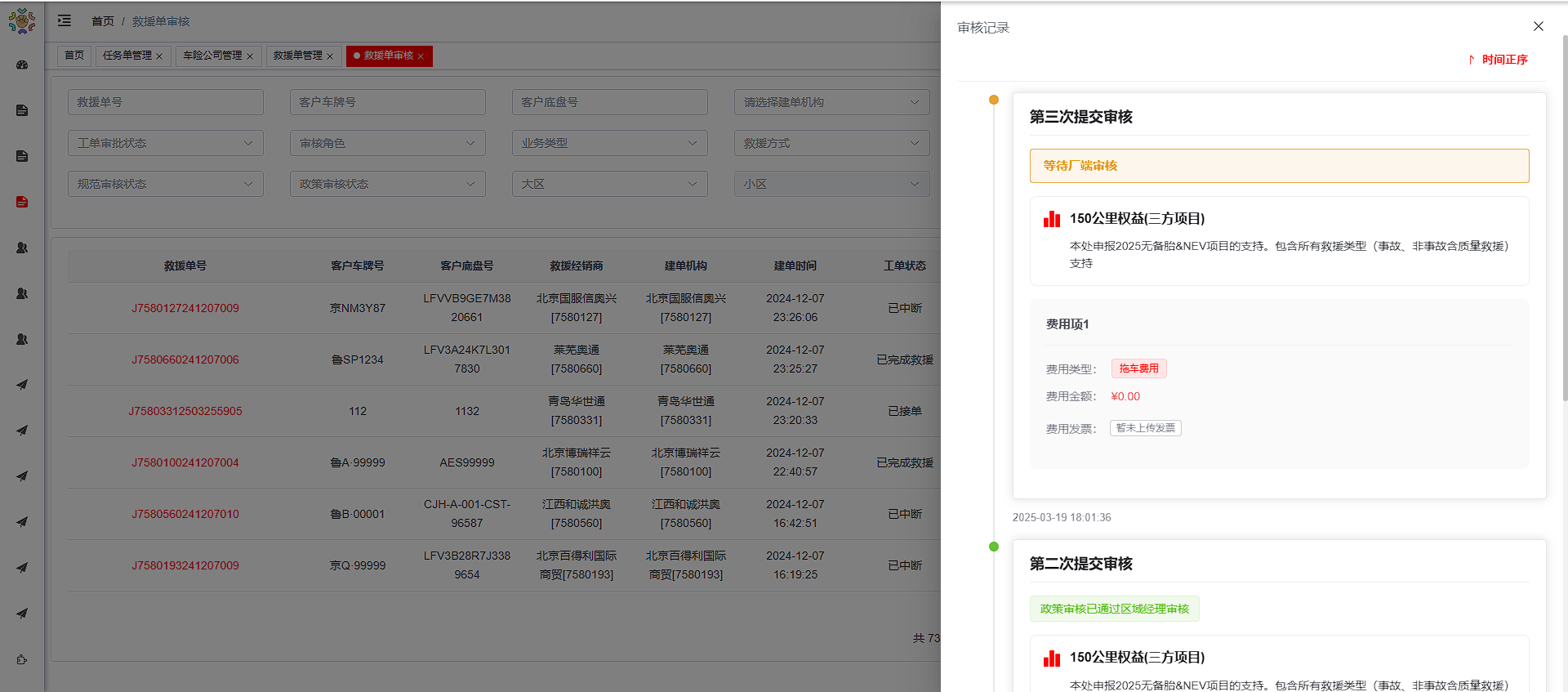Viewport: 1568px width, 692px height.
Task: Click bar chart icon in 第三次提交审核 card
Action: pyautogui.click(x=1051, y=219)
